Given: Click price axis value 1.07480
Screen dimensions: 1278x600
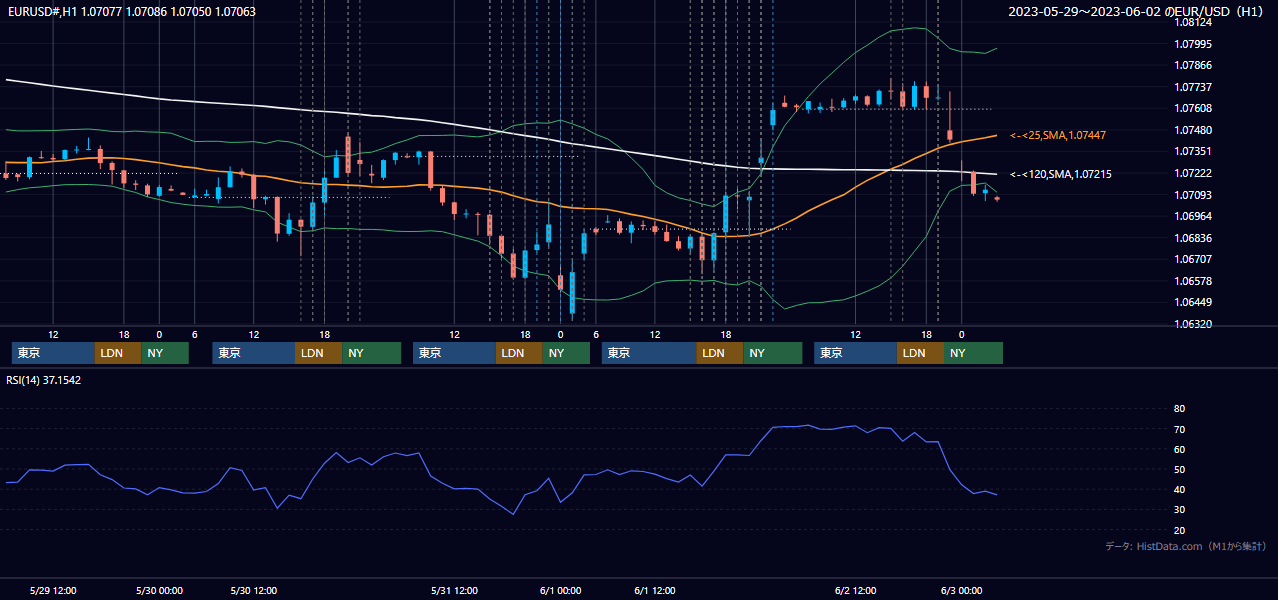Looking at the screenshot, I should point(1192,130).
